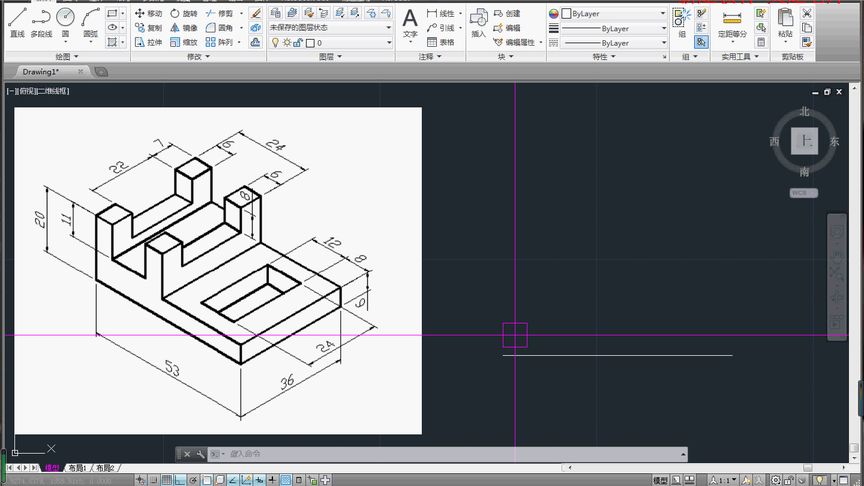Click the 编辑属性 (Edit attributes) tool

tap(514, 42)
